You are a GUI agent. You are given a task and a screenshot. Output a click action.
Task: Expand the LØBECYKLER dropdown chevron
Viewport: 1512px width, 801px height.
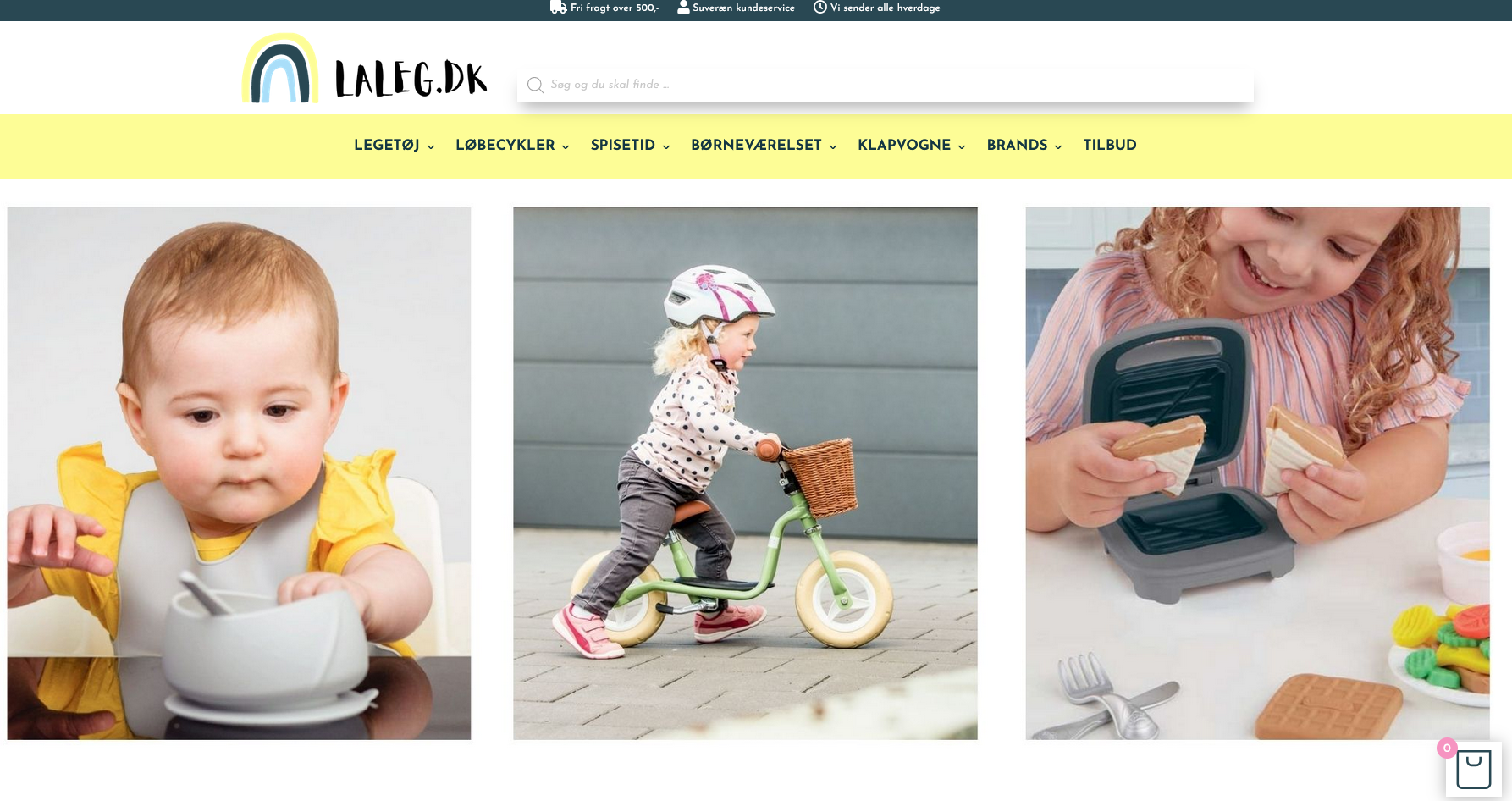coord(566,147)
